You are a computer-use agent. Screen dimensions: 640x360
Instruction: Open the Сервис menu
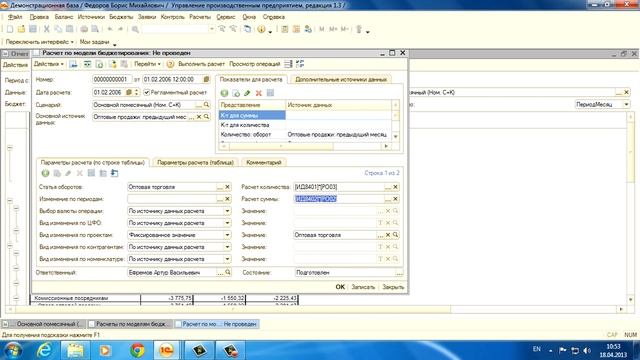coord(226,17)
